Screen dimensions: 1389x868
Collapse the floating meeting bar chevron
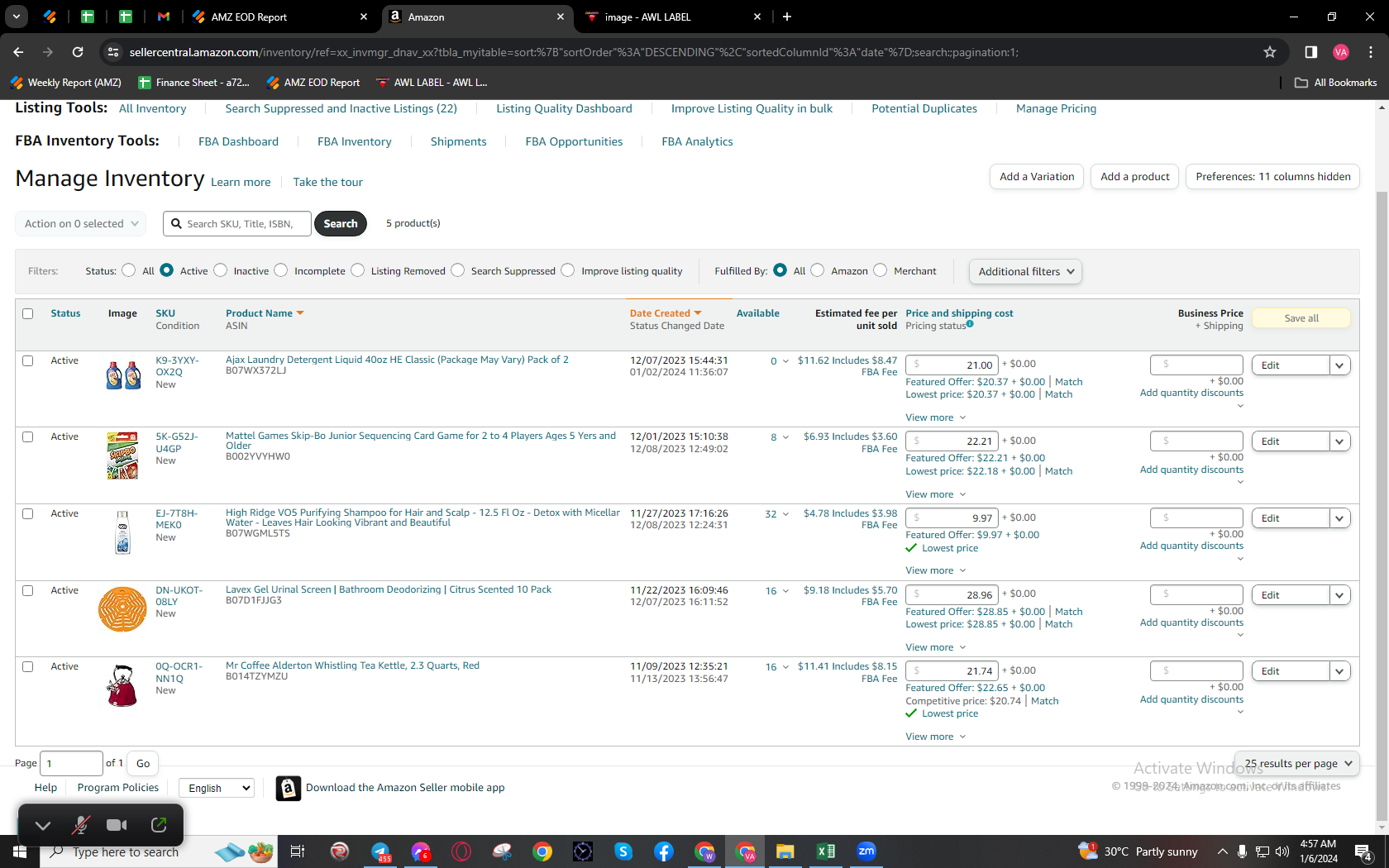click(43, 824)
